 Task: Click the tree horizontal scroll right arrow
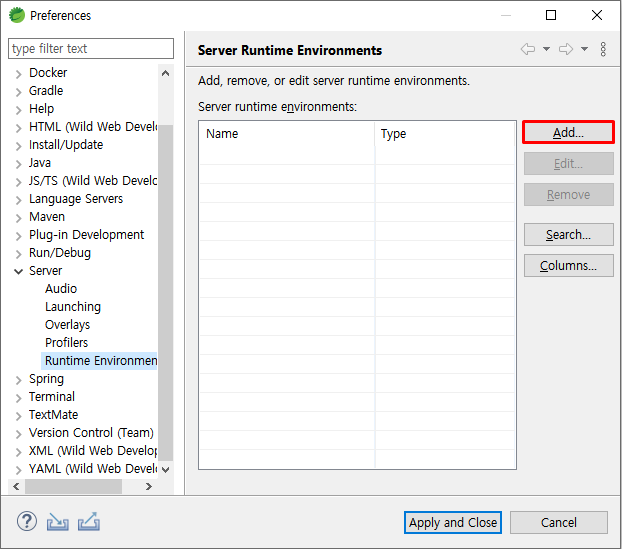point(149,486)
